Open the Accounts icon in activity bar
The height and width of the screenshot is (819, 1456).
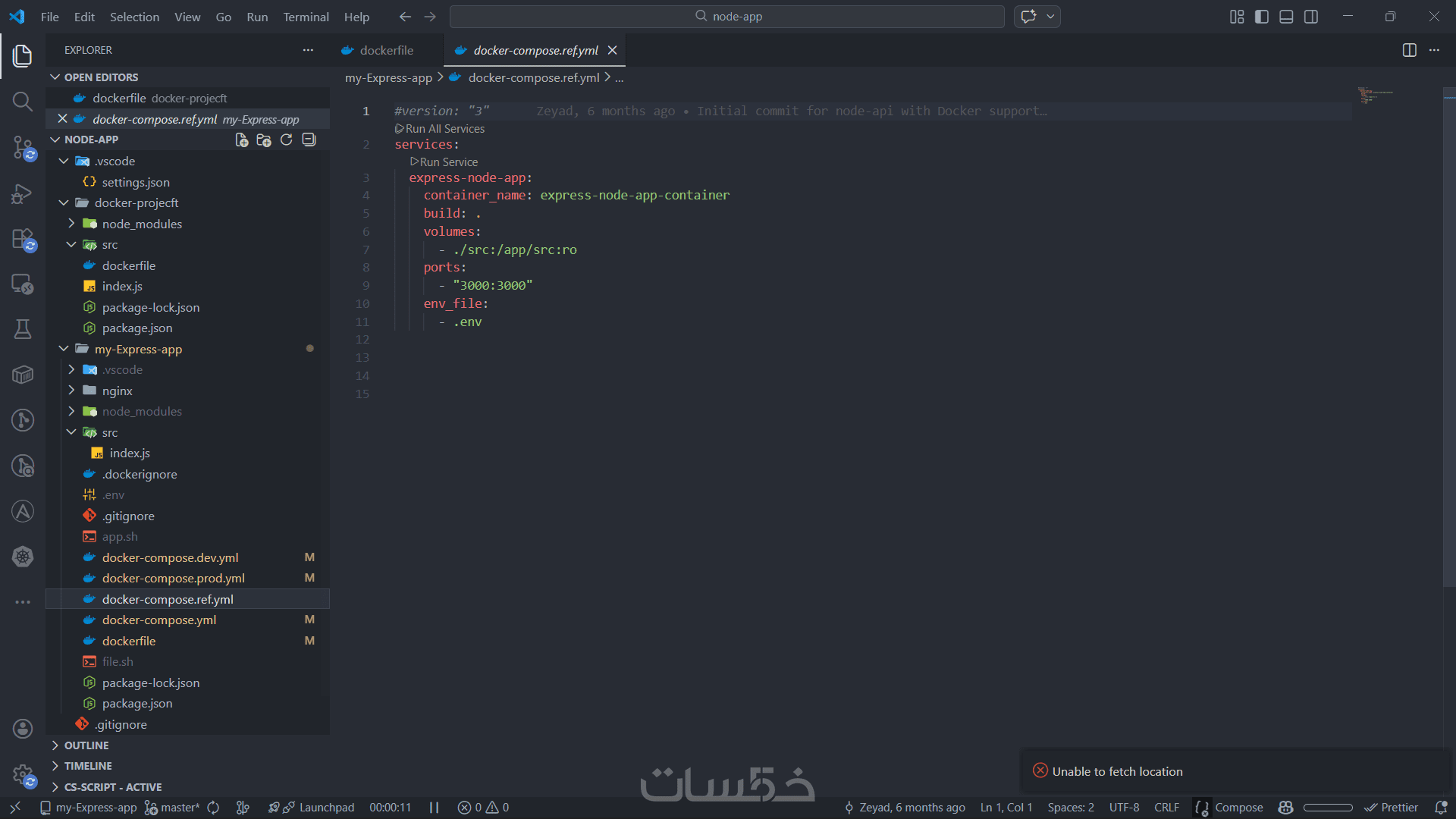(x=23, y=729)
